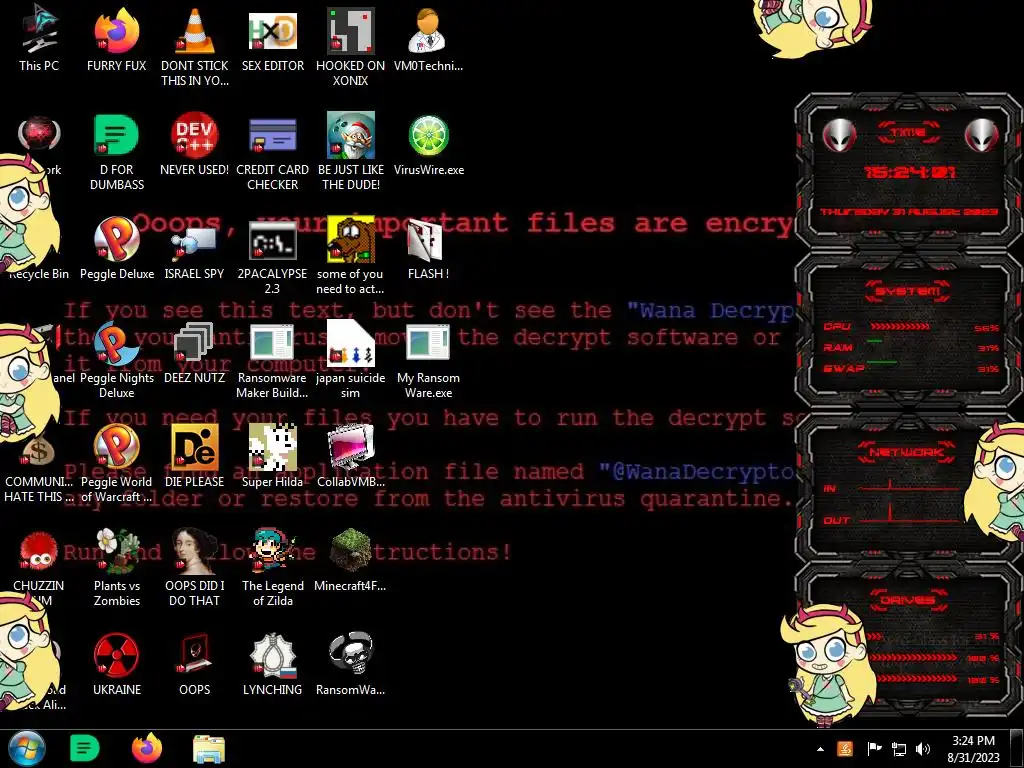
Task: Launch VirusWire.exe lime icon
Action: point(428,144)
